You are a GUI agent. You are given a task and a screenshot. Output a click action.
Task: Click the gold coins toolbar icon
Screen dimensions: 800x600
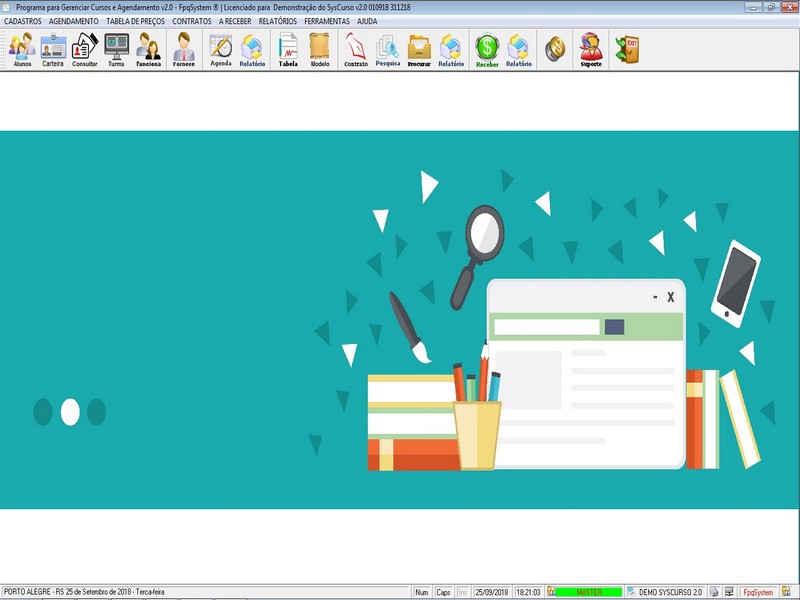(554, 48)
